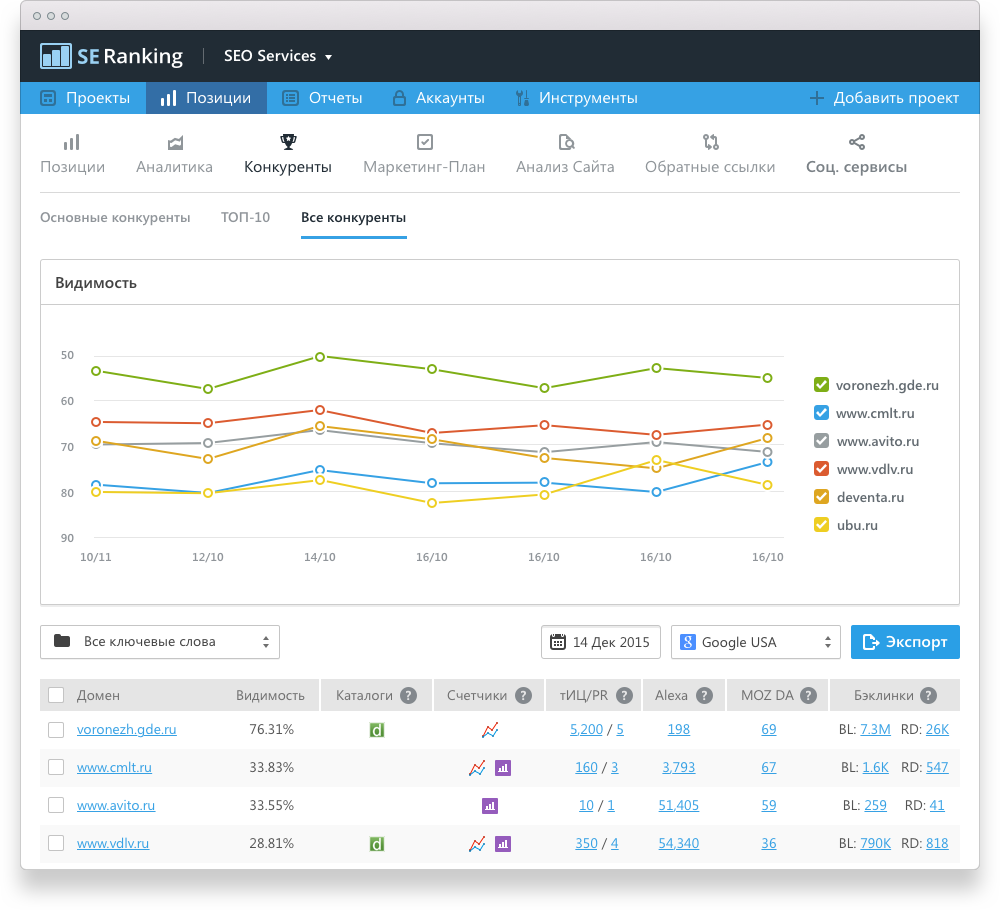
Task: Check the www.vdlv.ru table row checkbox
Action: 56,843
